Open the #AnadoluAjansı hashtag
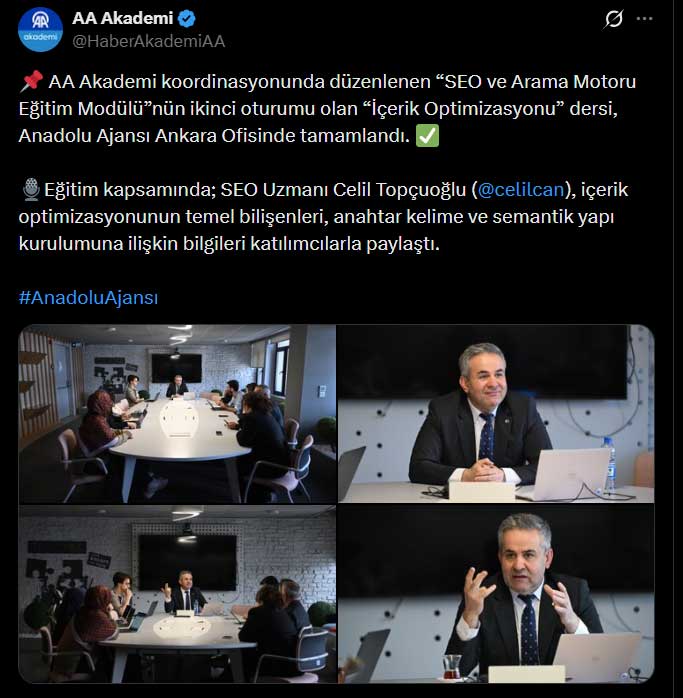 tap(88, 297)
